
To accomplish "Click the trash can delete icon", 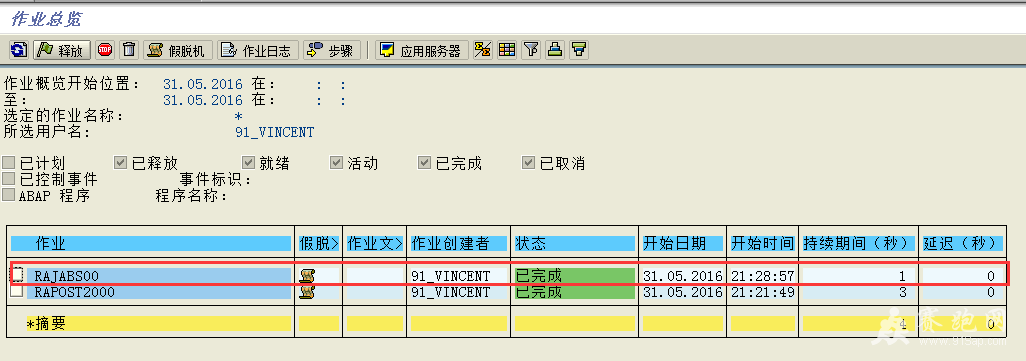I will (x=130, y=50).
